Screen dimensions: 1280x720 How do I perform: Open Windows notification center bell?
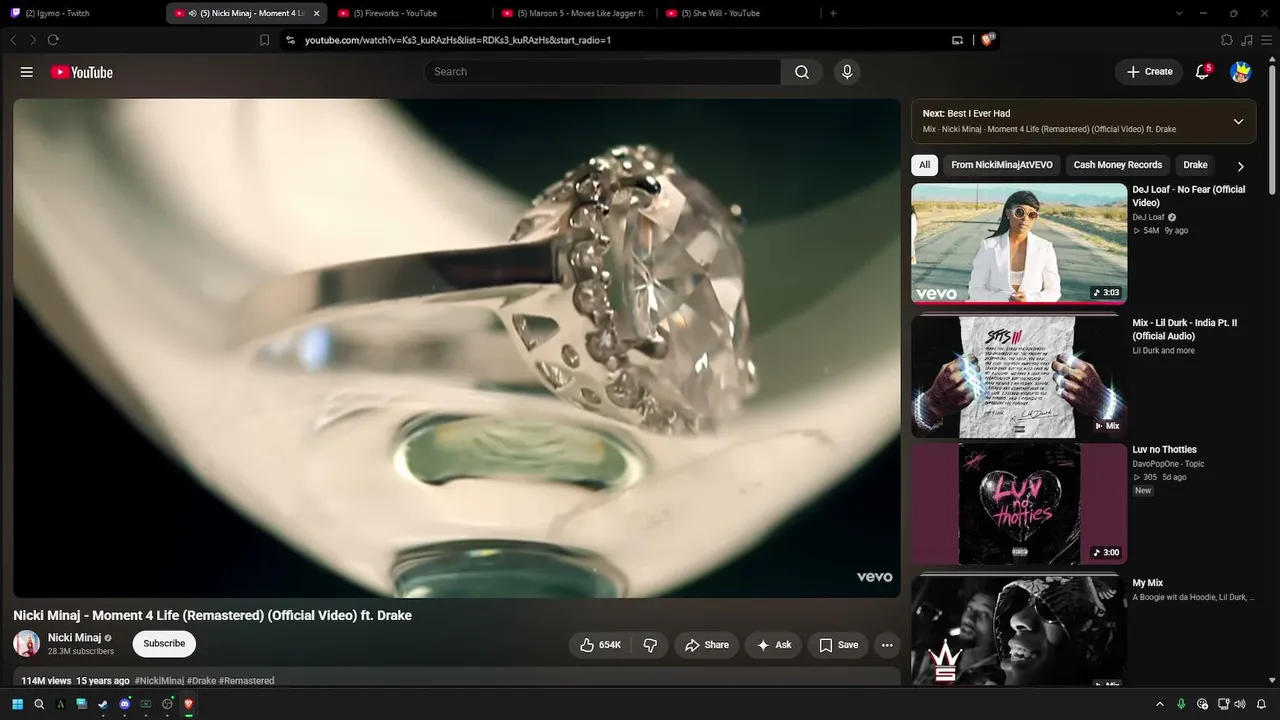pyautogui.click(x=1261, y=704)
